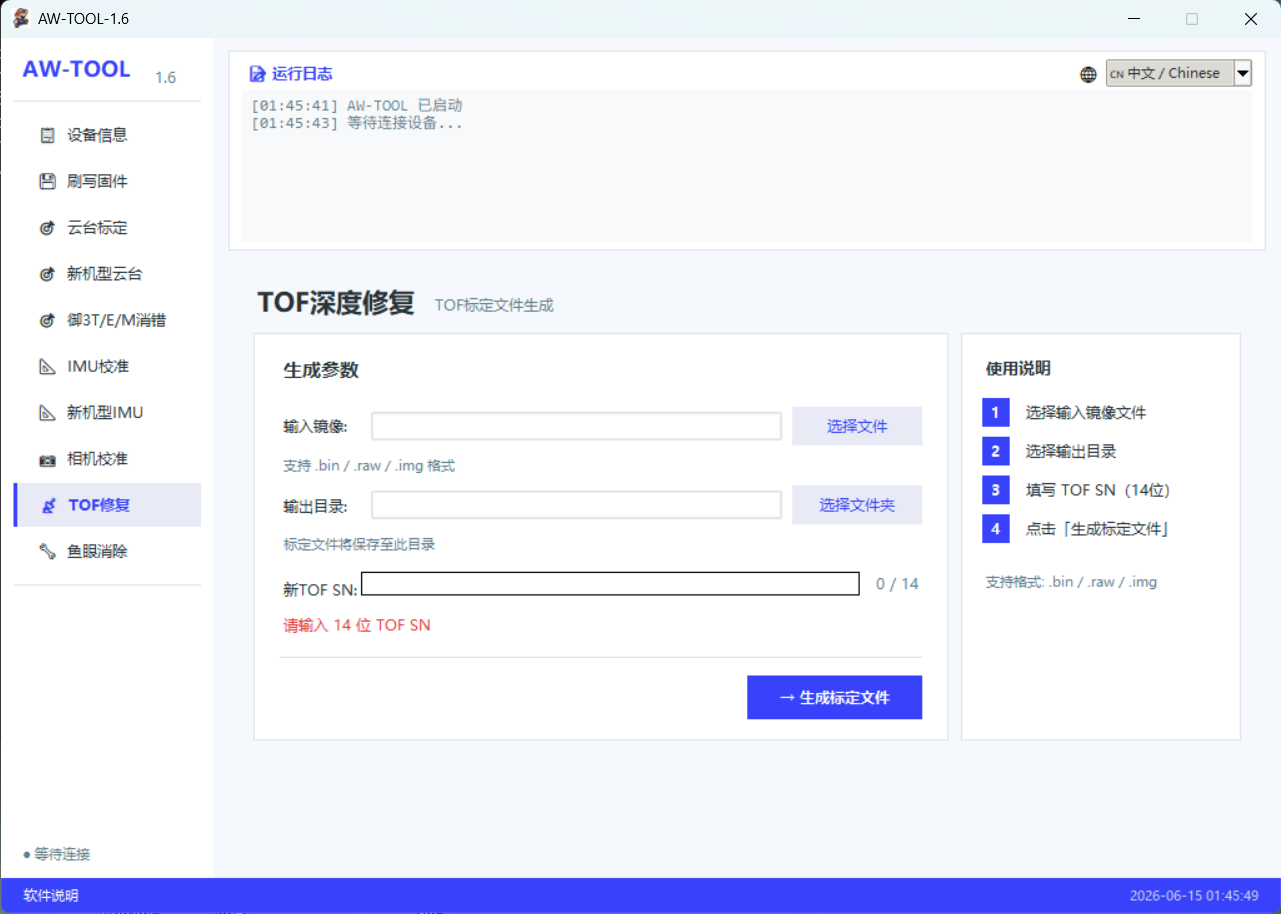Click the 云台标定 target icon
Viewport: 1281px width, 914px height.
click(x=47, y=228)
